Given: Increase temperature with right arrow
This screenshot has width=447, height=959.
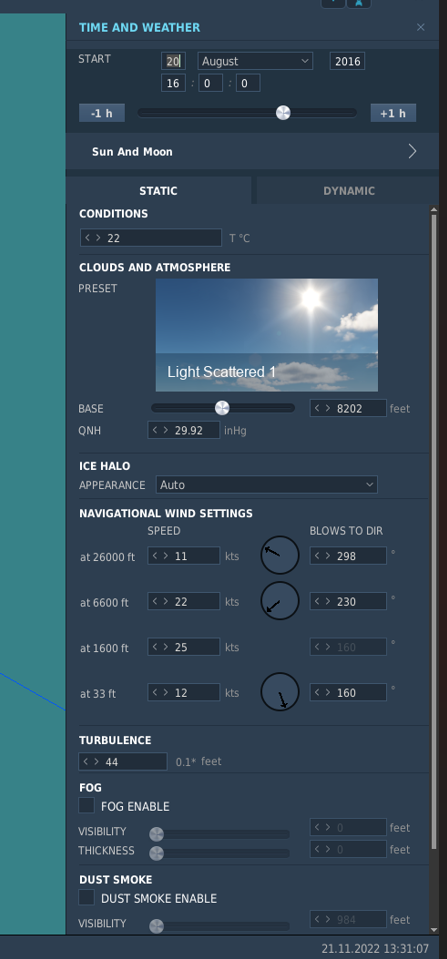Looking at the screenshot, I should (98, 238).
